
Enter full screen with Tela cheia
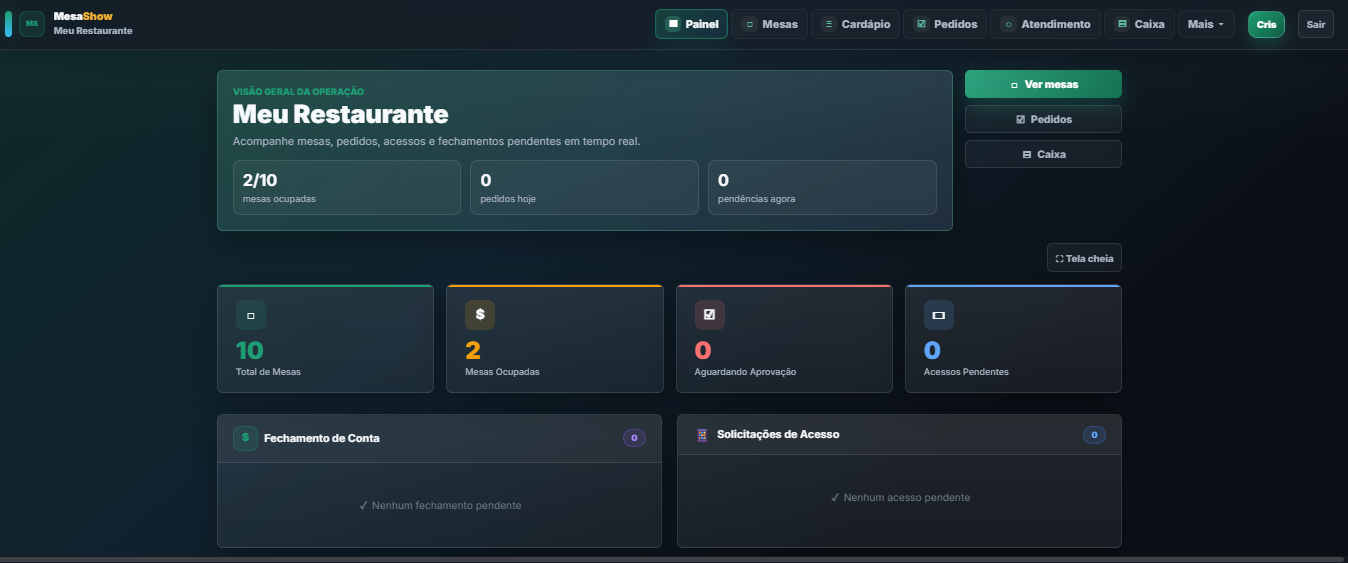coord(1084,258)
